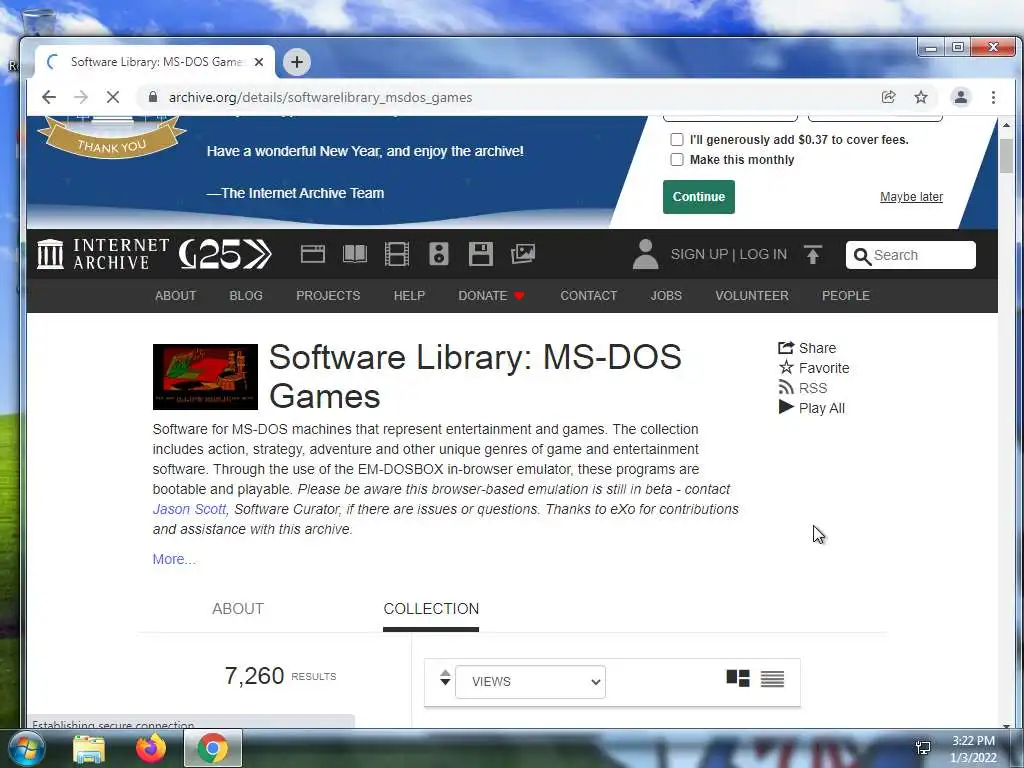Open the Images icon

click(x=522, y=254)
